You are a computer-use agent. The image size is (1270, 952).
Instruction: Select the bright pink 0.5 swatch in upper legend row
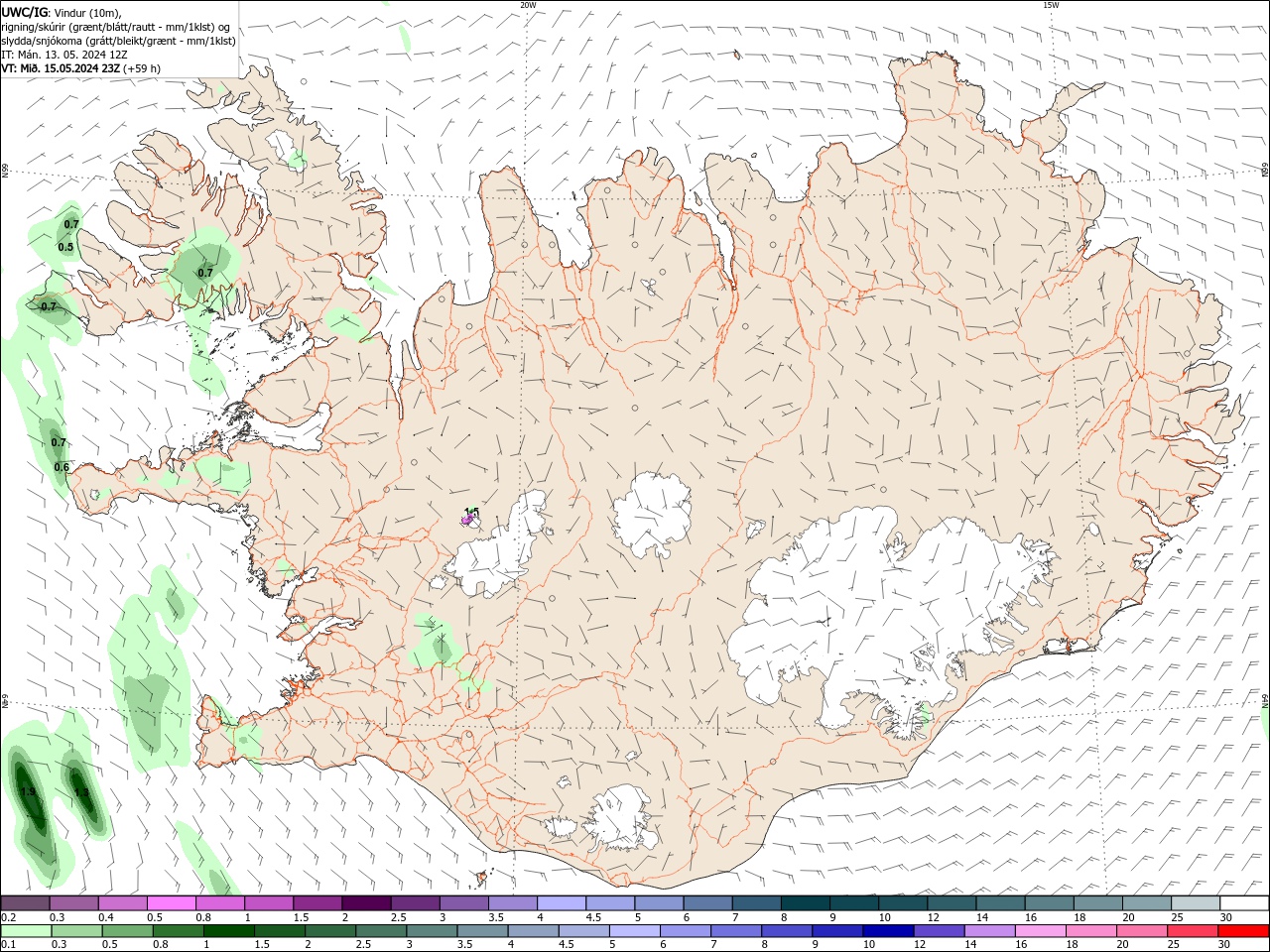(x=171, y=903)
